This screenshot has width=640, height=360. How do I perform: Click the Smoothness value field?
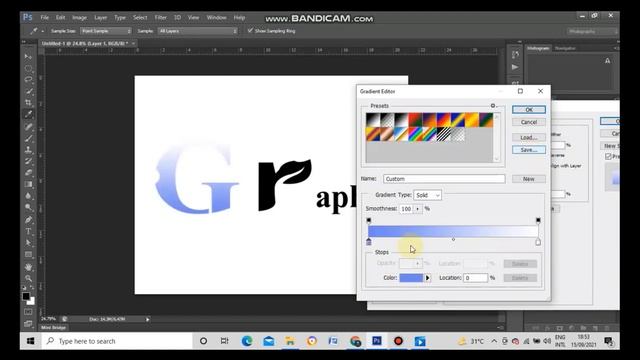tap(407, 209)
